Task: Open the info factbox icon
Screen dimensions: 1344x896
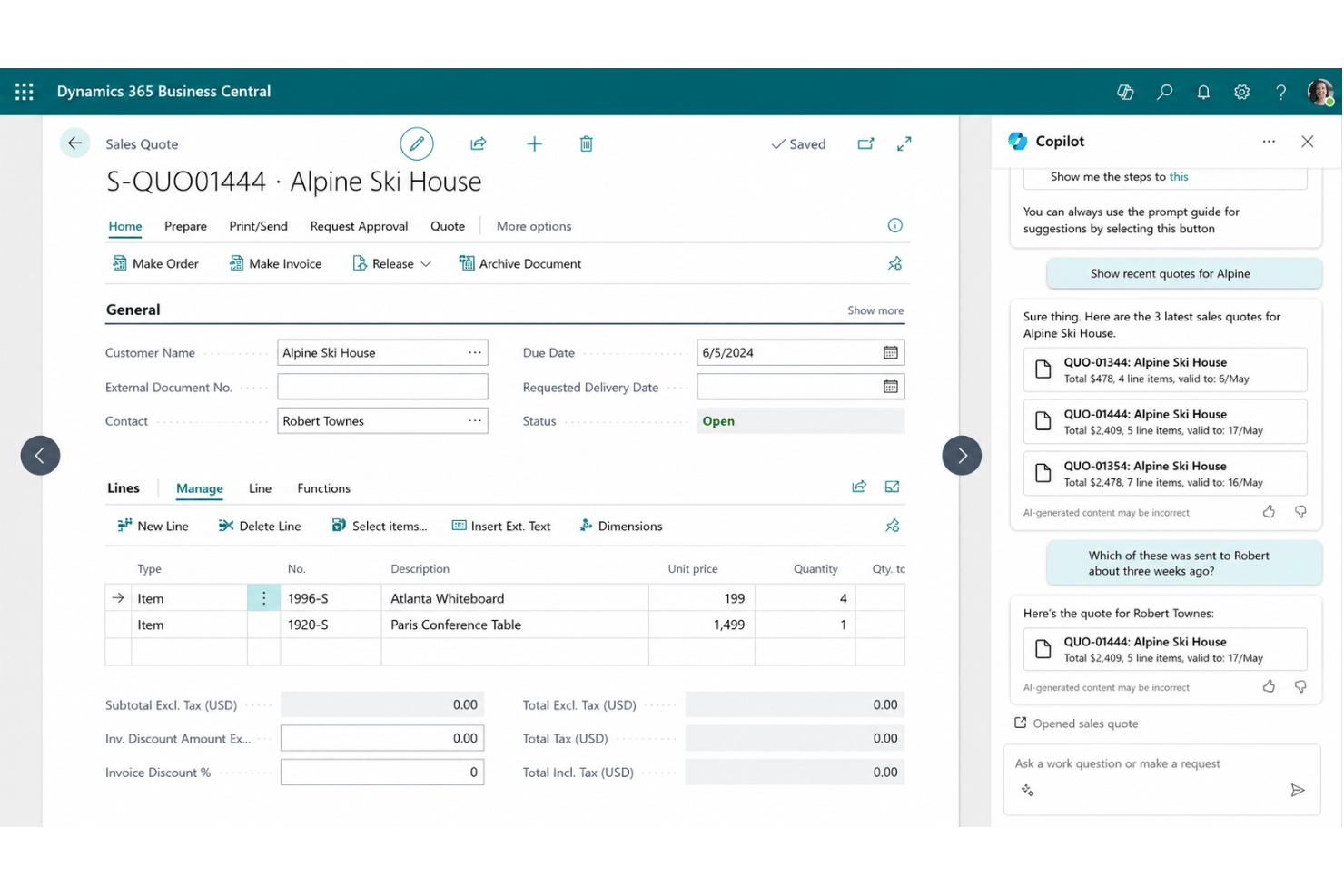Action: (x=894, y=225)
